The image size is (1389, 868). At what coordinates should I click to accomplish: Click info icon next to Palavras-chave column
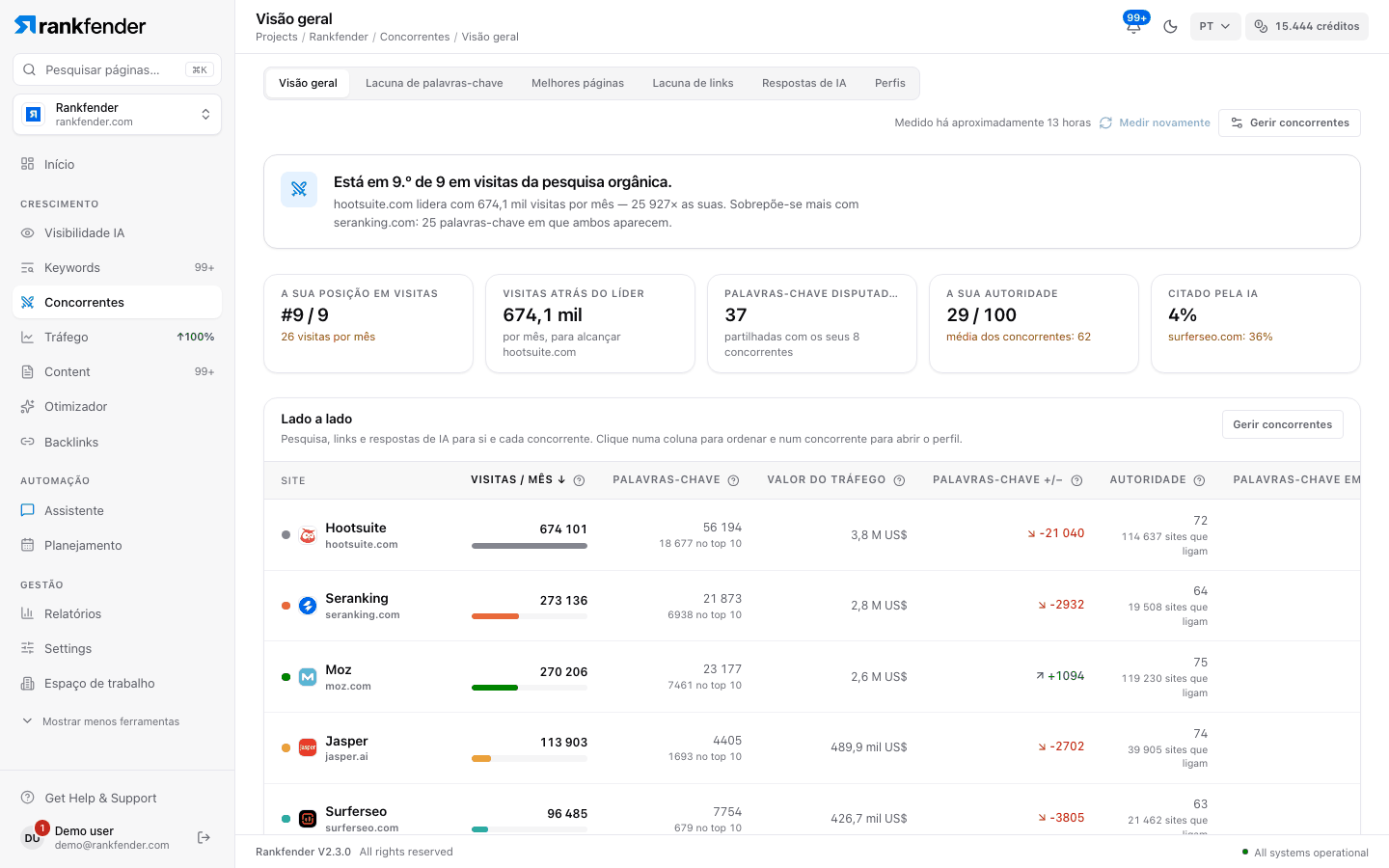pyautogui.click(x=733, y=480)
